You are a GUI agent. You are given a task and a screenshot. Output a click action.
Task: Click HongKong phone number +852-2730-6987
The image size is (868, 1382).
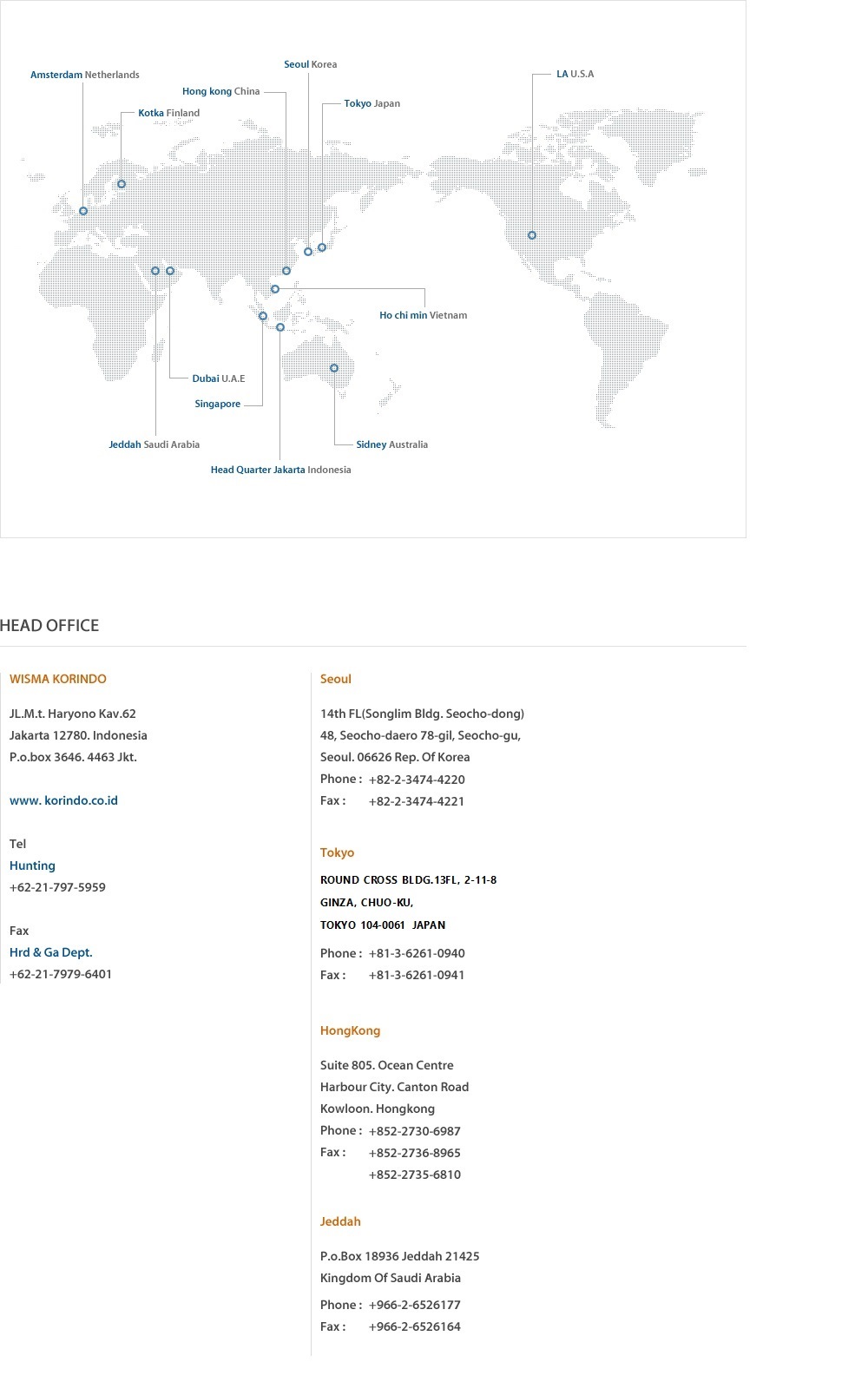[x=415, y=1131]
